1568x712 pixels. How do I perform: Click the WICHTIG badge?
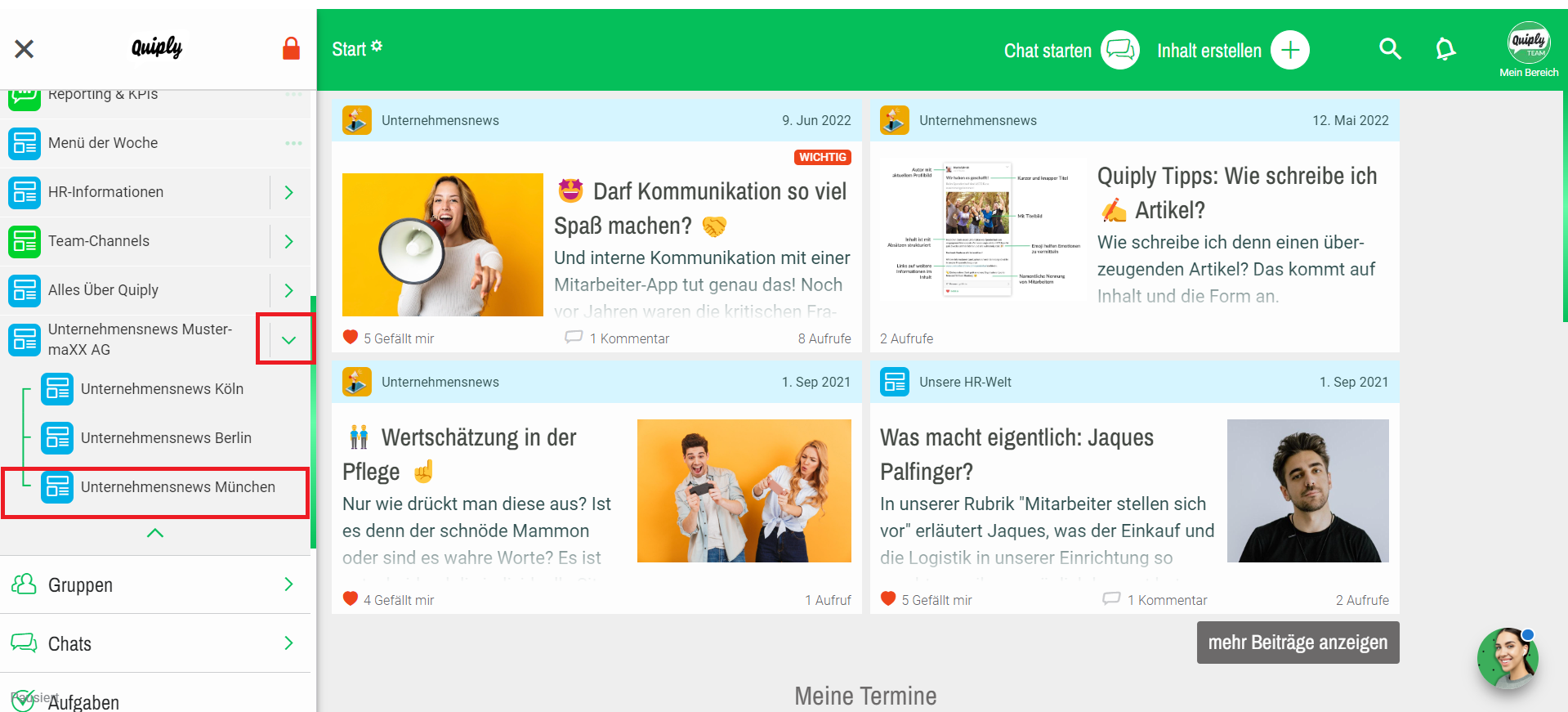823,157
